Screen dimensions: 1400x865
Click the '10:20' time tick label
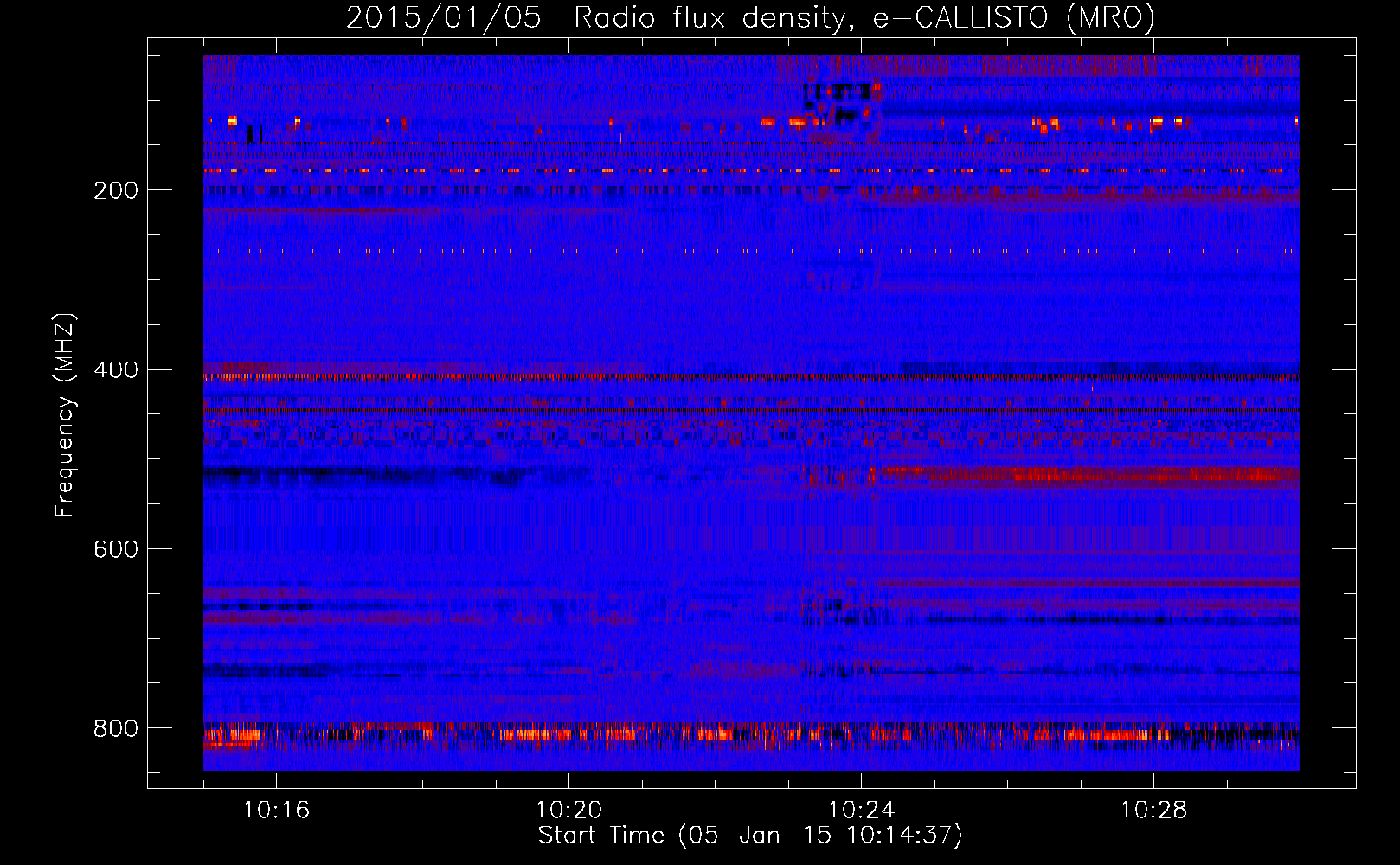tap(568, 811)
